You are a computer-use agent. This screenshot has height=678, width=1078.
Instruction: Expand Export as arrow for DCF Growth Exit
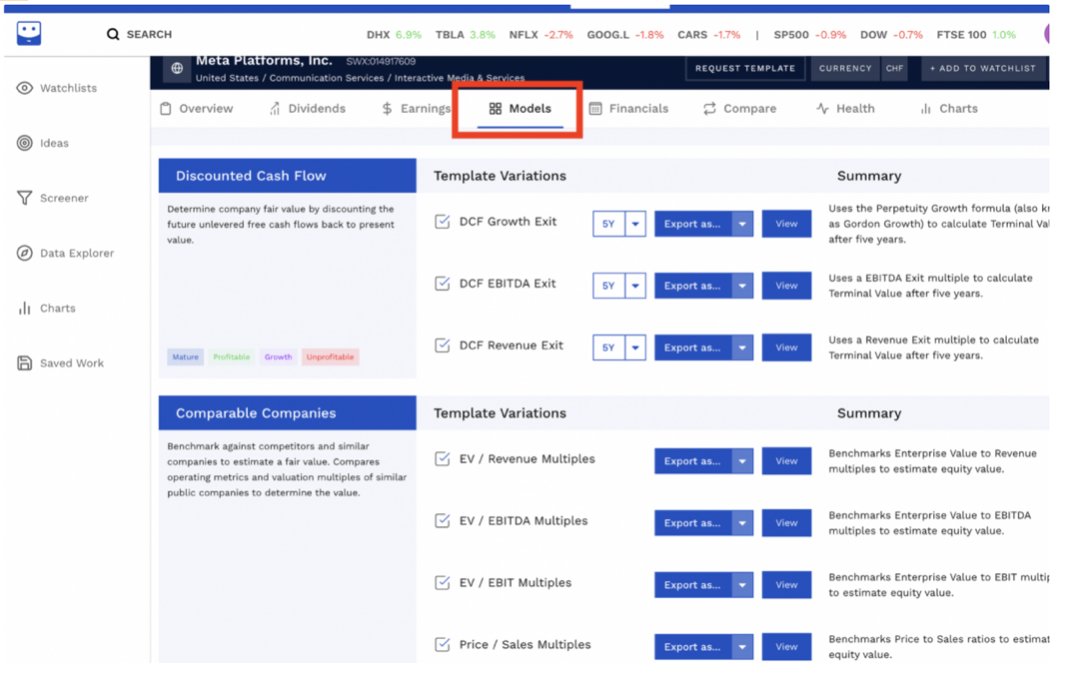click(742, 223)
